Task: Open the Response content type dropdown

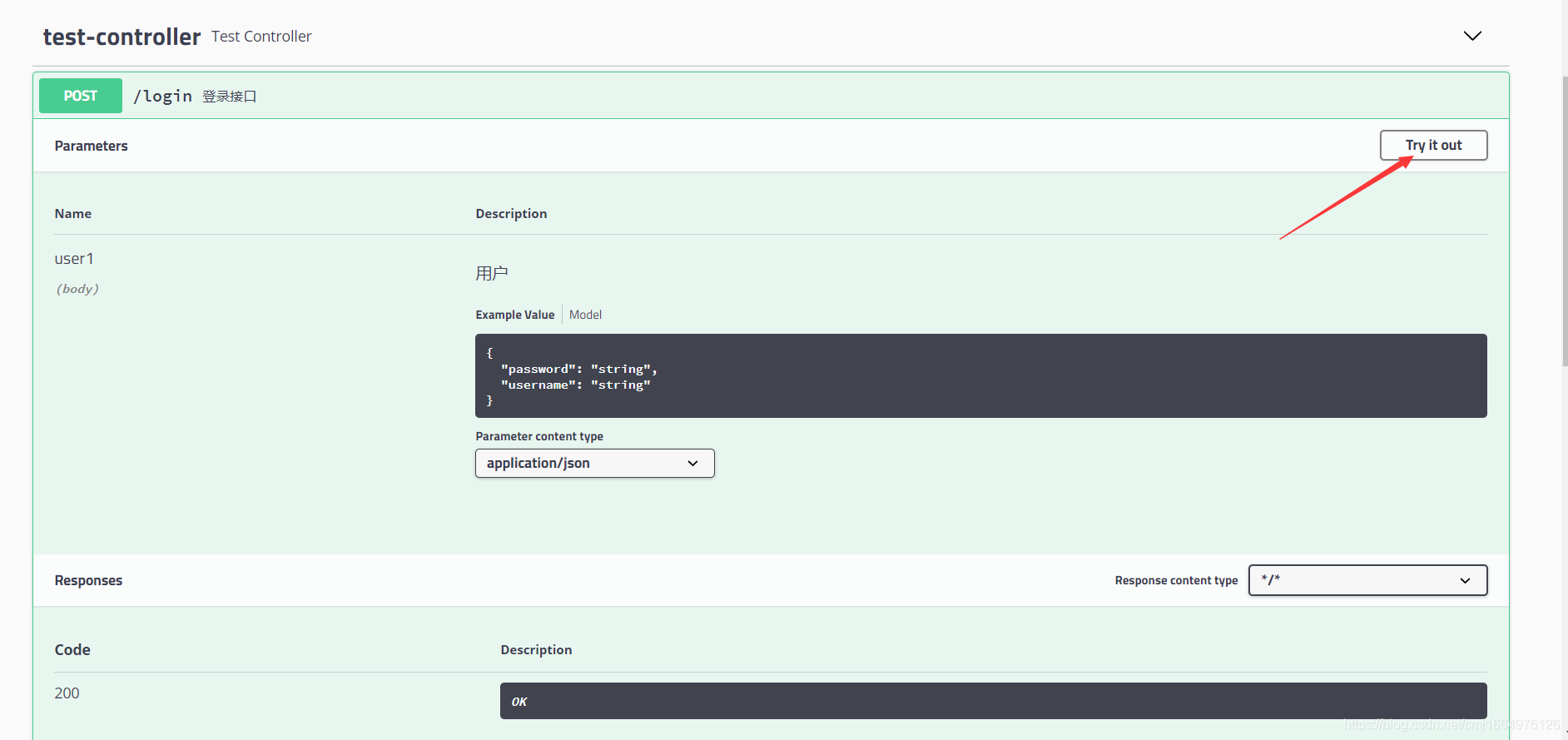Action: [1367, 580]
